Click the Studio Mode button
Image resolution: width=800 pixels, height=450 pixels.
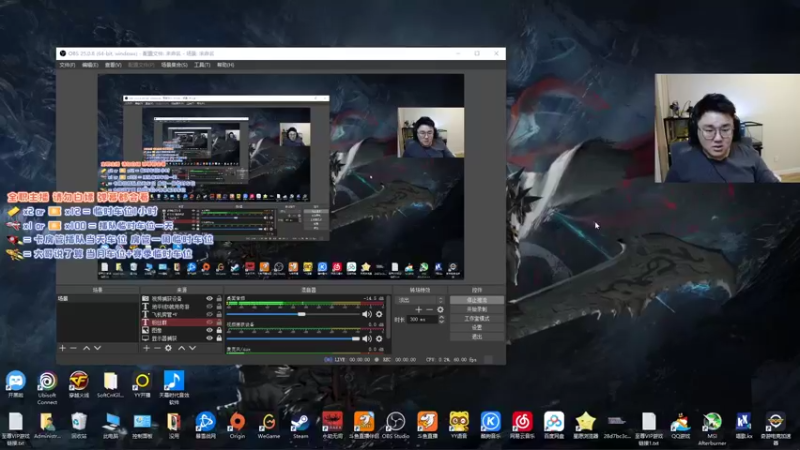tap(477, 318)
